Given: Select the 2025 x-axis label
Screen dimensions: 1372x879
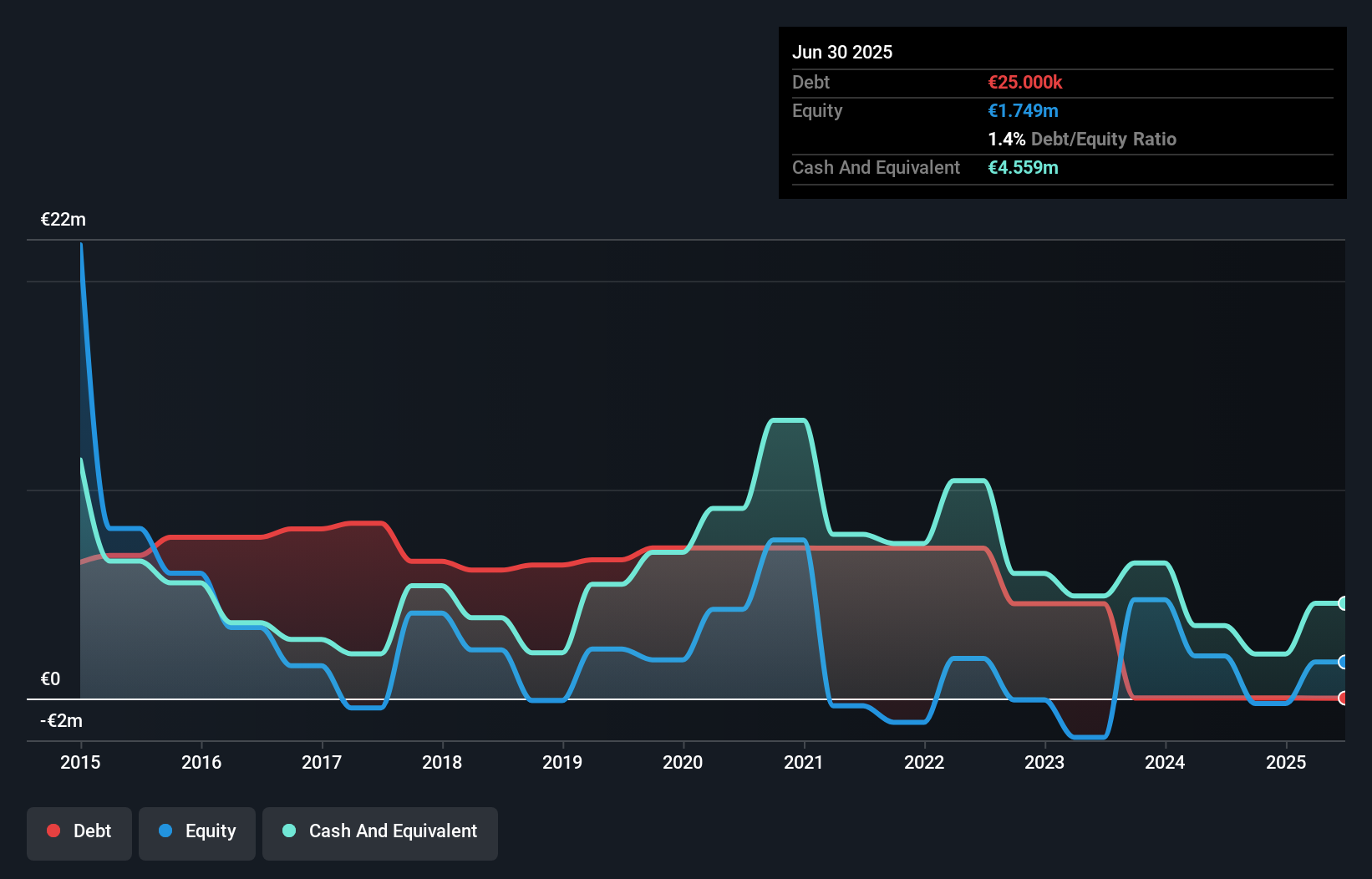Looking at the screenshot, I should [x=1285, y=762].
